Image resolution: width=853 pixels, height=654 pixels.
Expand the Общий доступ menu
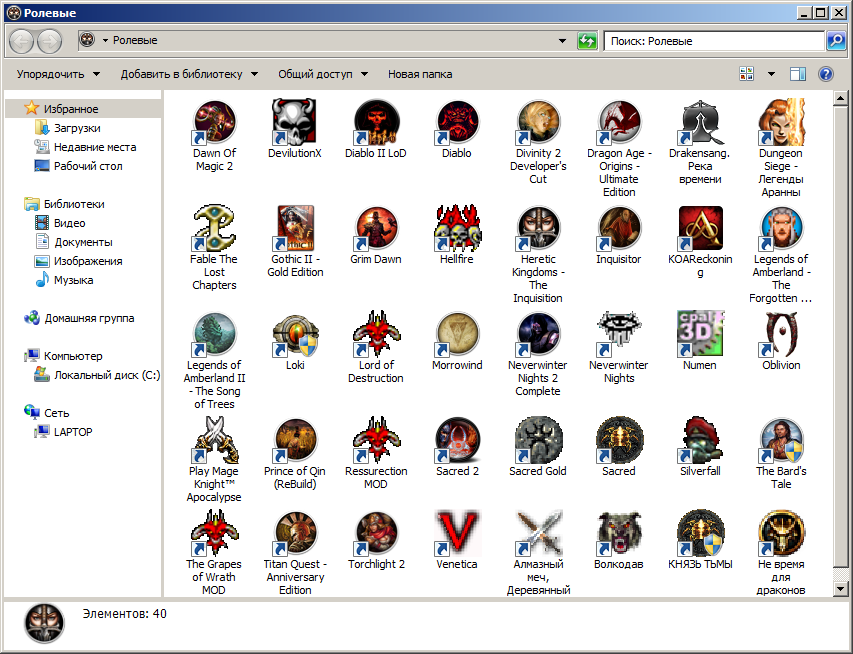[x=323, y=74]
